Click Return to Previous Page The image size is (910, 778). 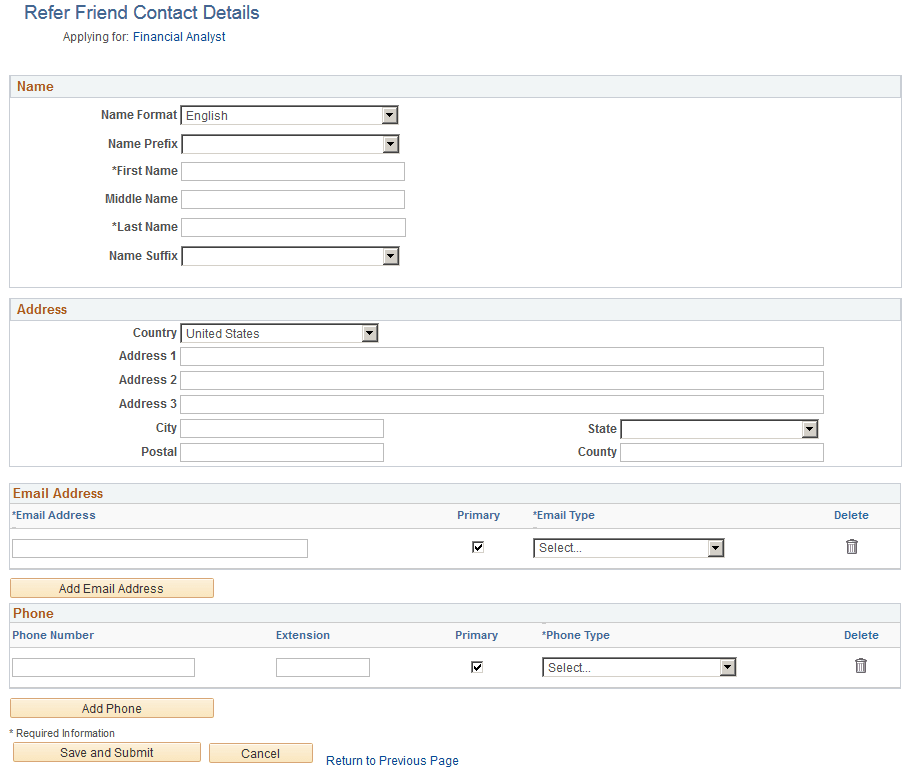pyautogui.click(x=392, y=760)
